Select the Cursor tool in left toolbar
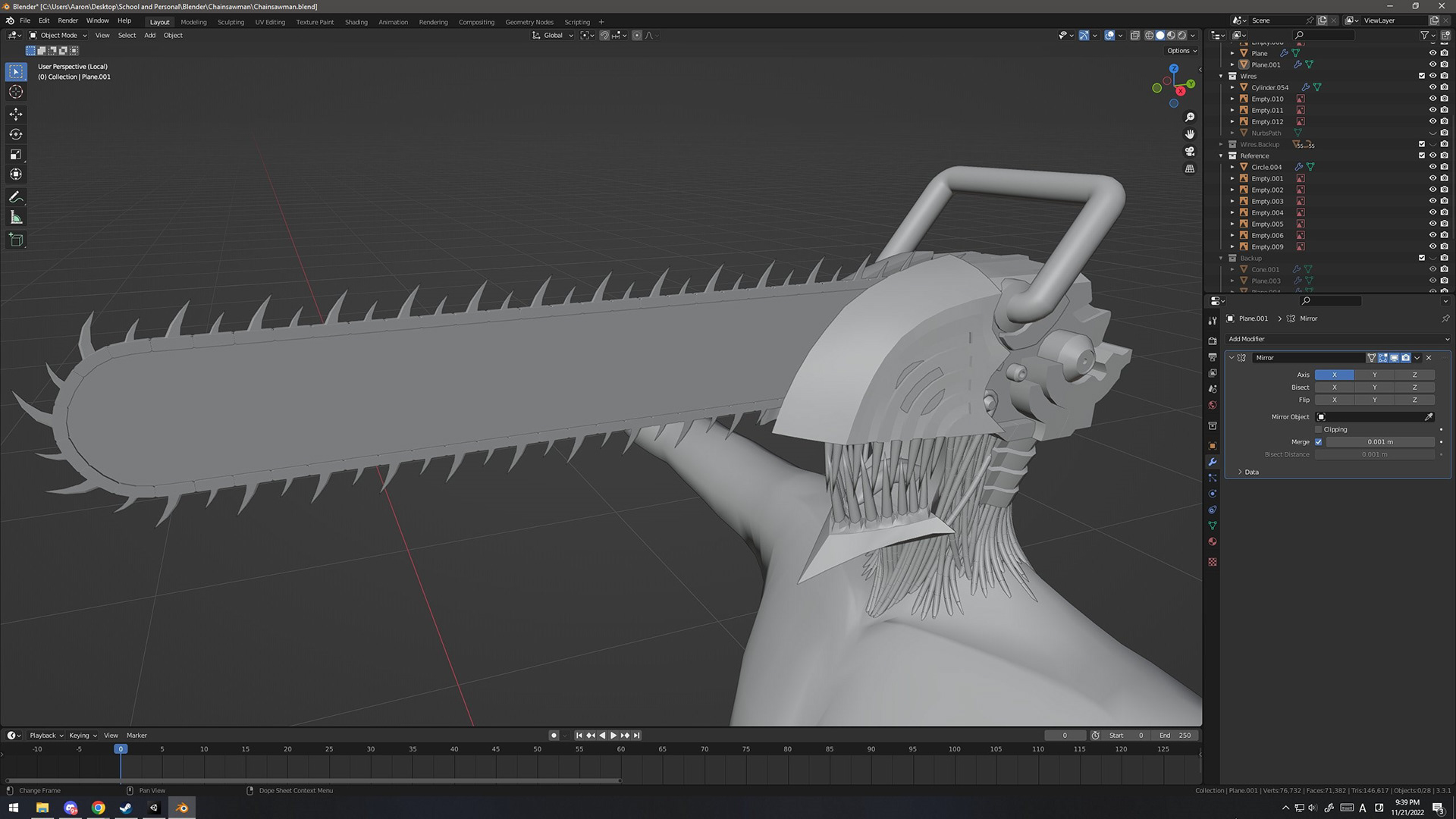 point(16,92)
